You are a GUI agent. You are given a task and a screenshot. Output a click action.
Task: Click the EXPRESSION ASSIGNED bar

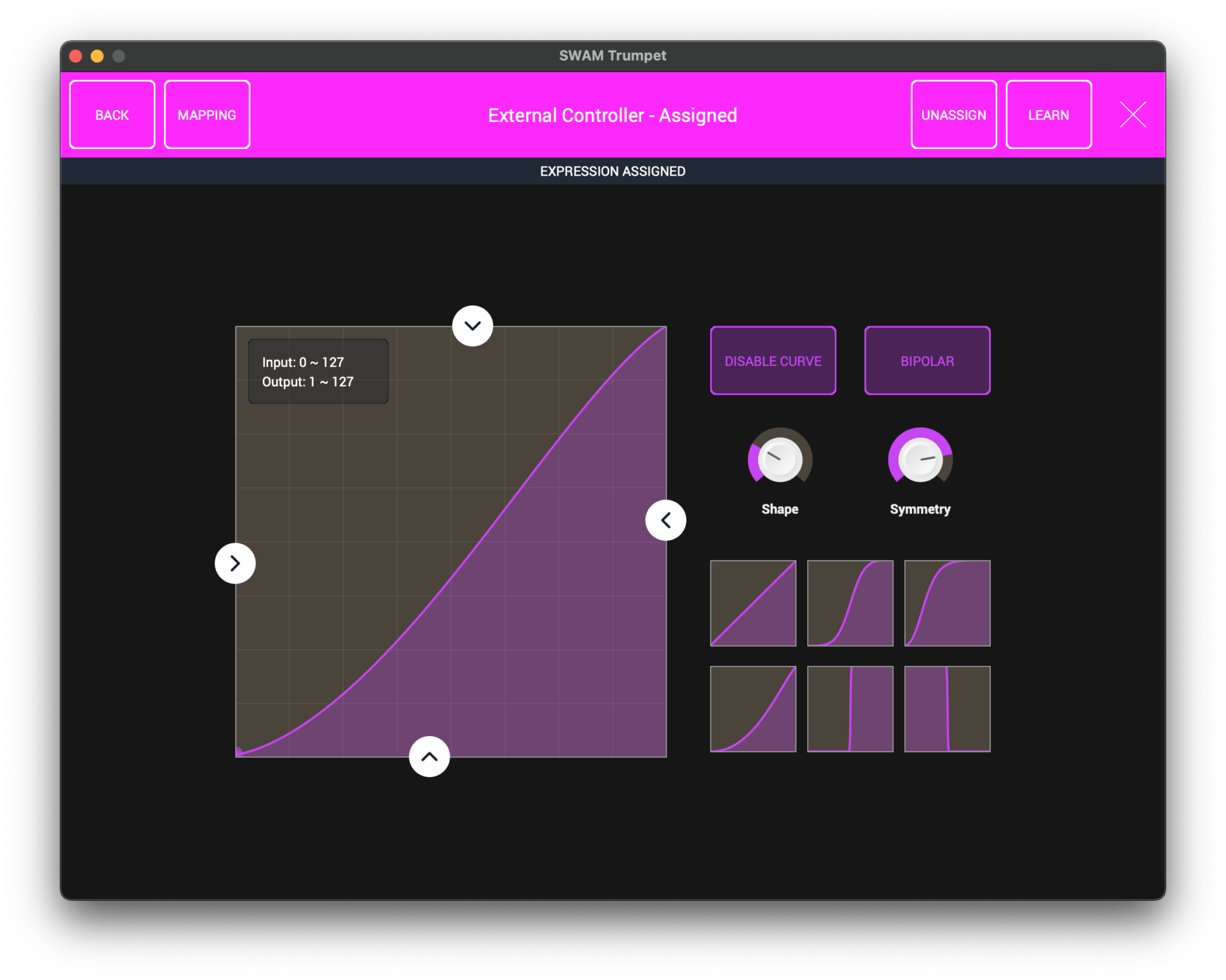tap(612, 170)
